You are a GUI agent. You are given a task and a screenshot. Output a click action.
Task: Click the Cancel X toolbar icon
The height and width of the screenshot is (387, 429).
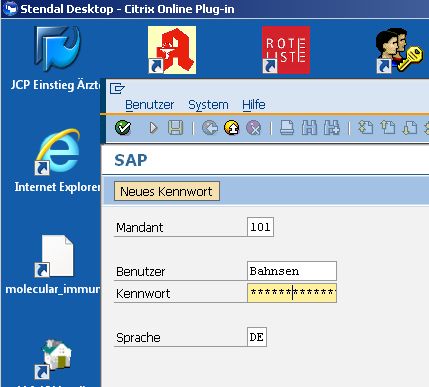tap(254, 128)
